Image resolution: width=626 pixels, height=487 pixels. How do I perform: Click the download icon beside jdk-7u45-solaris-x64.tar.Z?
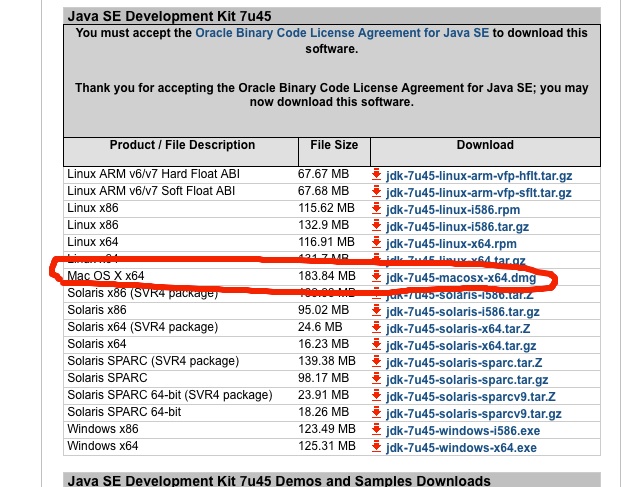376,328
